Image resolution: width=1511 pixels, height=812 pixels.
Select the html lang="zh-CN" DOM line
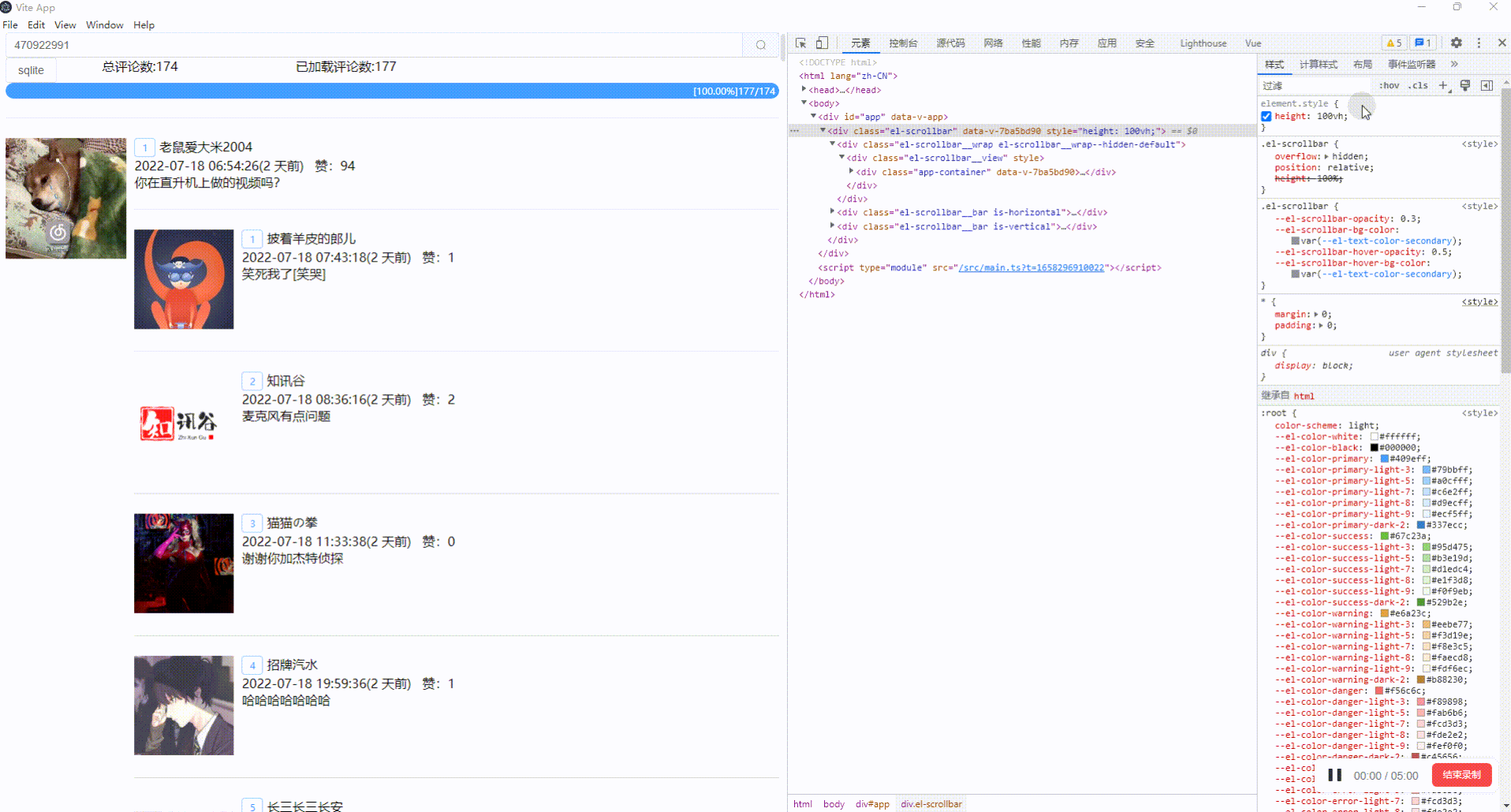click(x=848, y=76)
